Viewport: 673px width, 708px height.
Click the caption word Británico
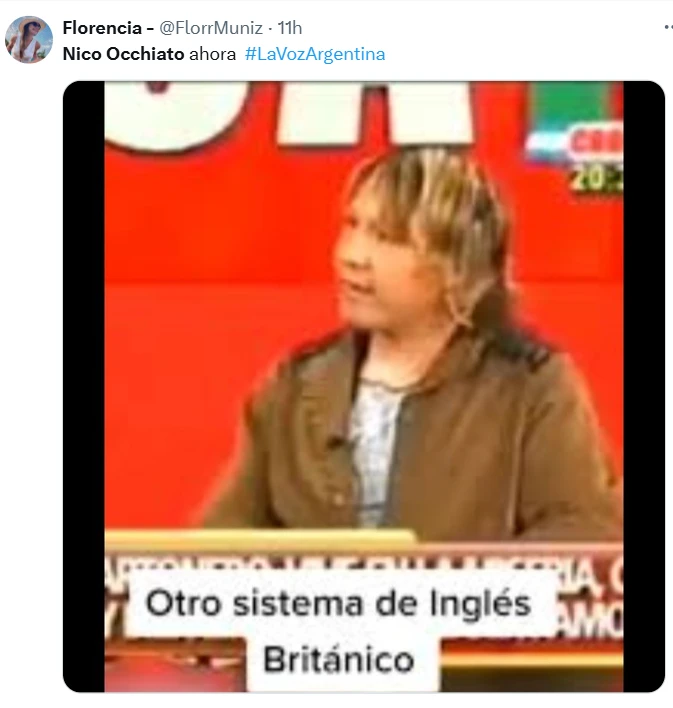[339, 660]
